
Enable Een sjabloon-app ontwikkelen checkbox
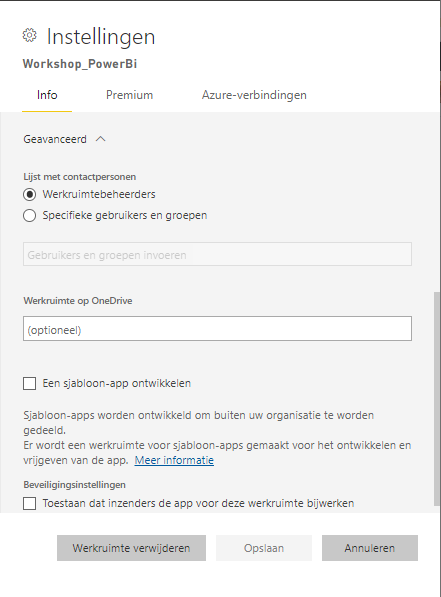tap(30, 383)
